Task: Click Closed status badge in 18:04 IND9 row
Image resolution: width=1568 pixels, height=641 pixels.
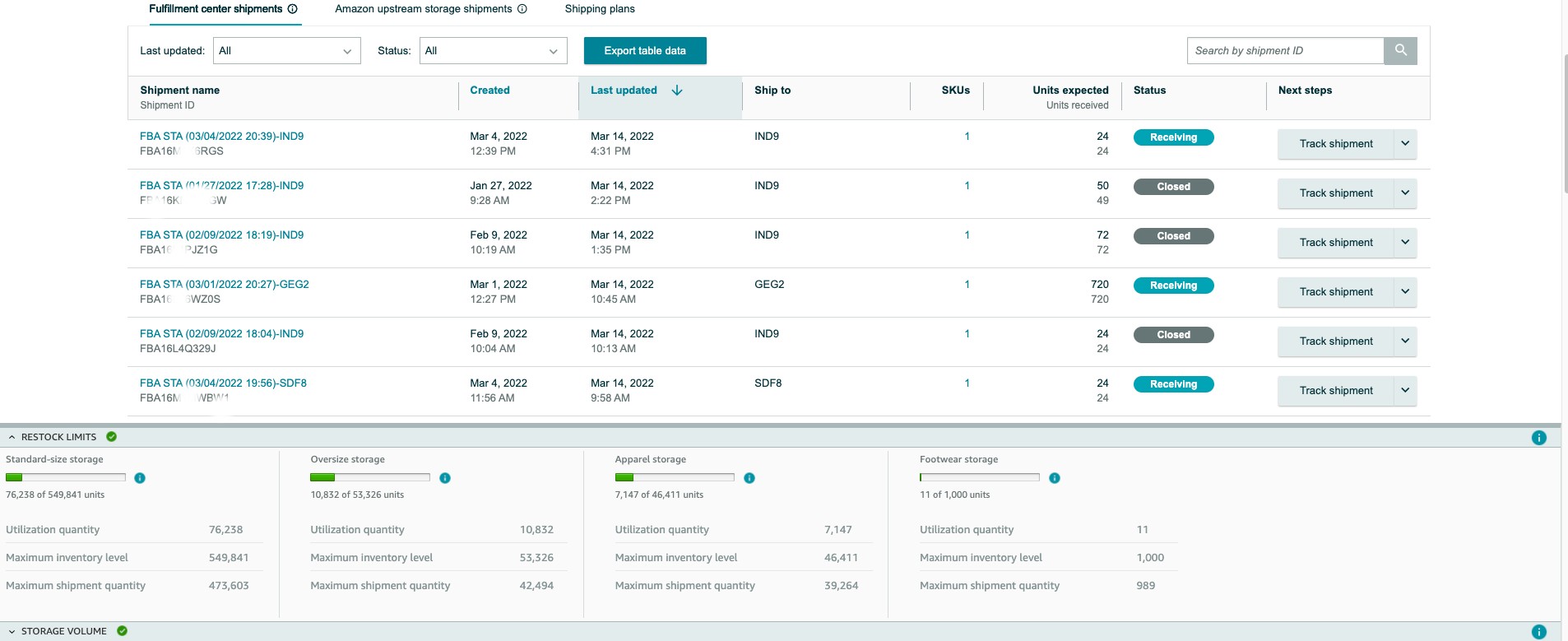Action: (x=1174, y=335)
